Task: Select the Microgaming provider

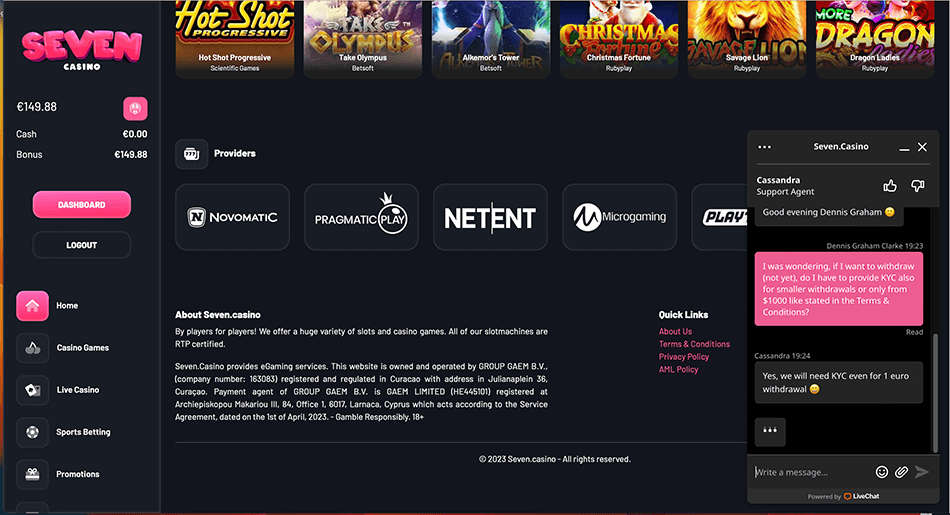Action: tap(619, 217)
